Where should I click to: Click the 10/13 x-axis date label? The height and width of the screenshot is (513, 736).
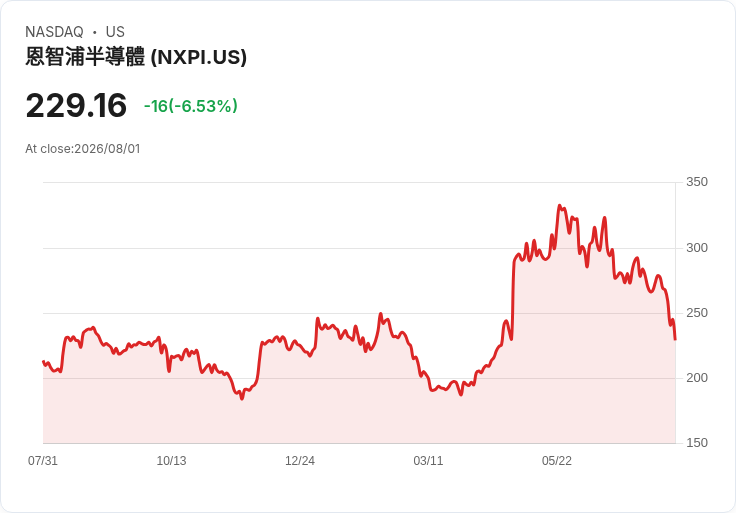point(171,460)
